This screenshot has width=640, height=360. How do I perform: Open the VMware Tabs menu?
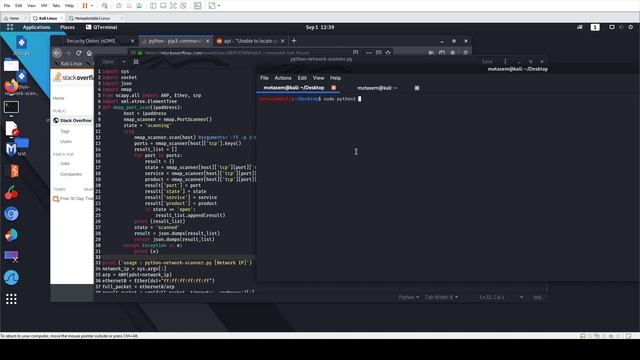click(x=56, y=6)
